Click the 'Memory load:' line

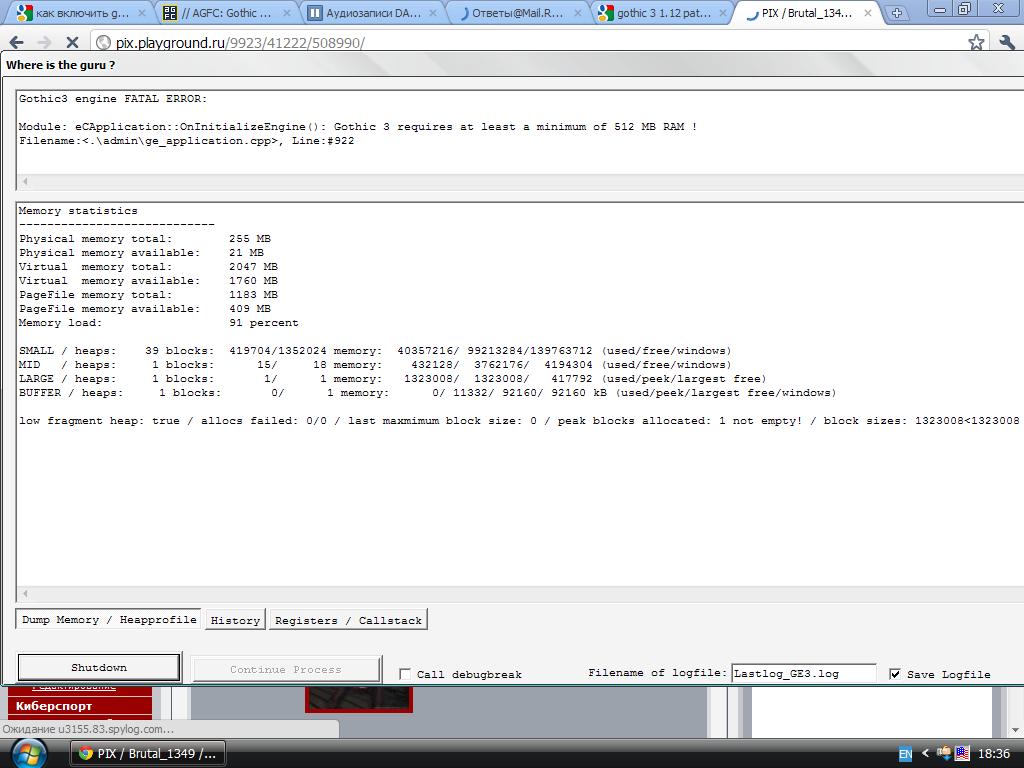click(158, 323)
